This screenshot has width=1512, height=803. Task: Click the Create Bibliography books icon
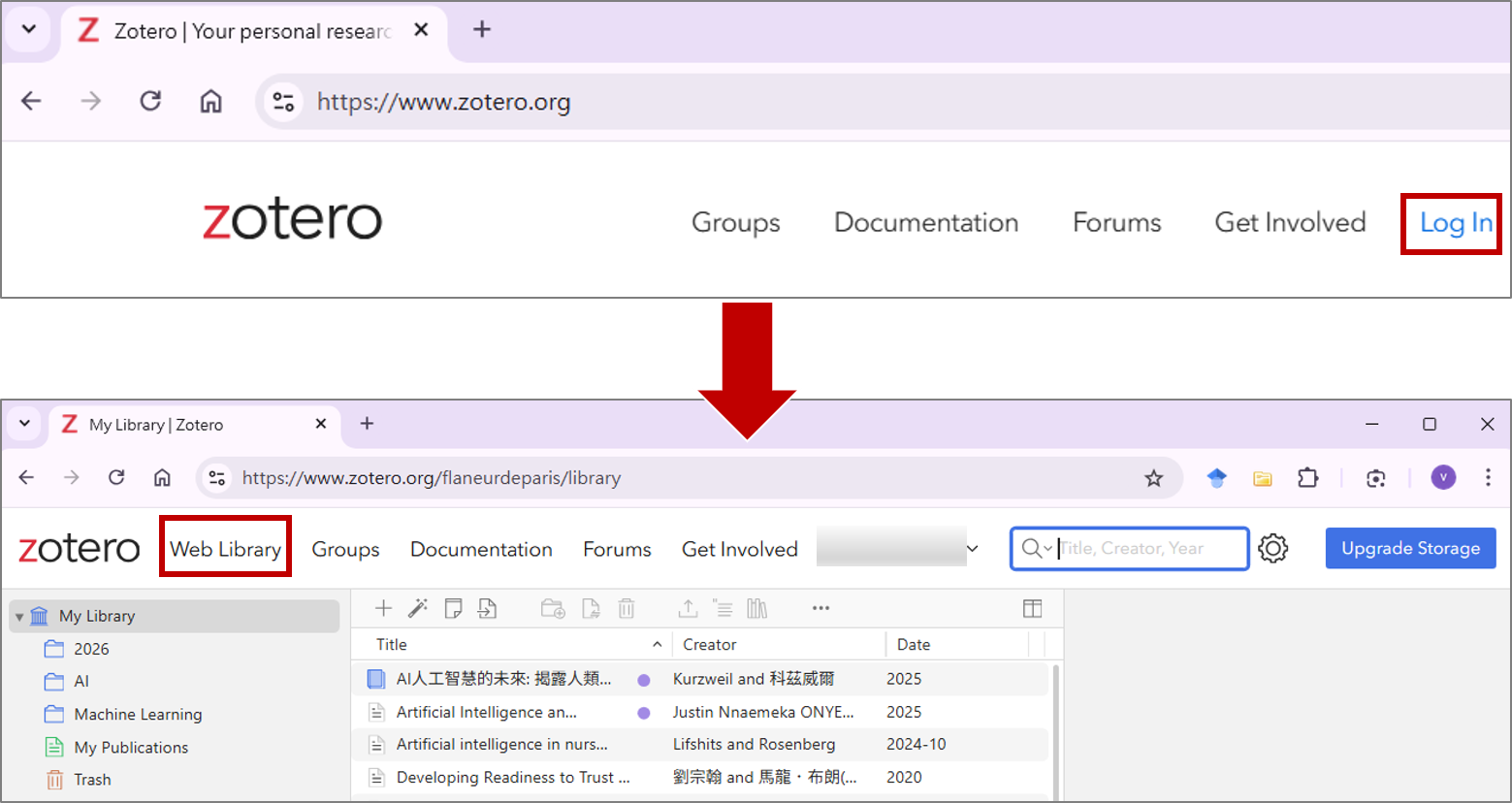point(757,608)
